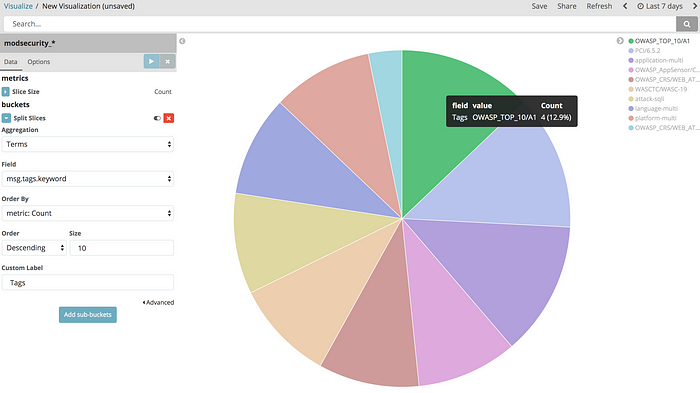Disable the Split Slices aggregation toggle
This screenshot has height=393, width=700.
tap(157, 118)
